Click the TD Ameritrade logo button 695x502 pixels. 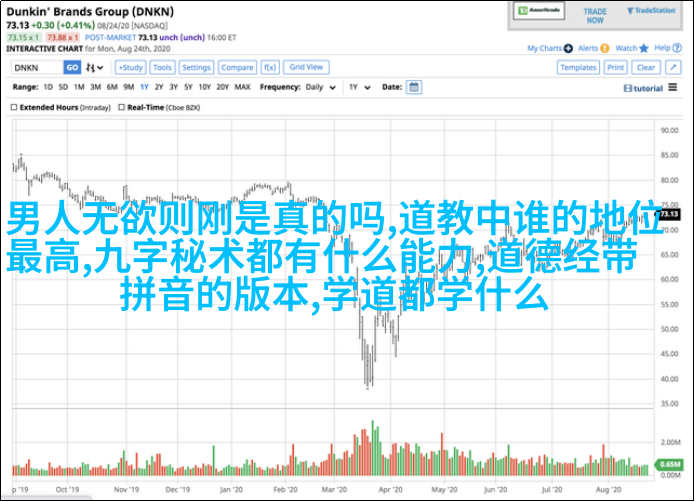(x=539, y=11)
